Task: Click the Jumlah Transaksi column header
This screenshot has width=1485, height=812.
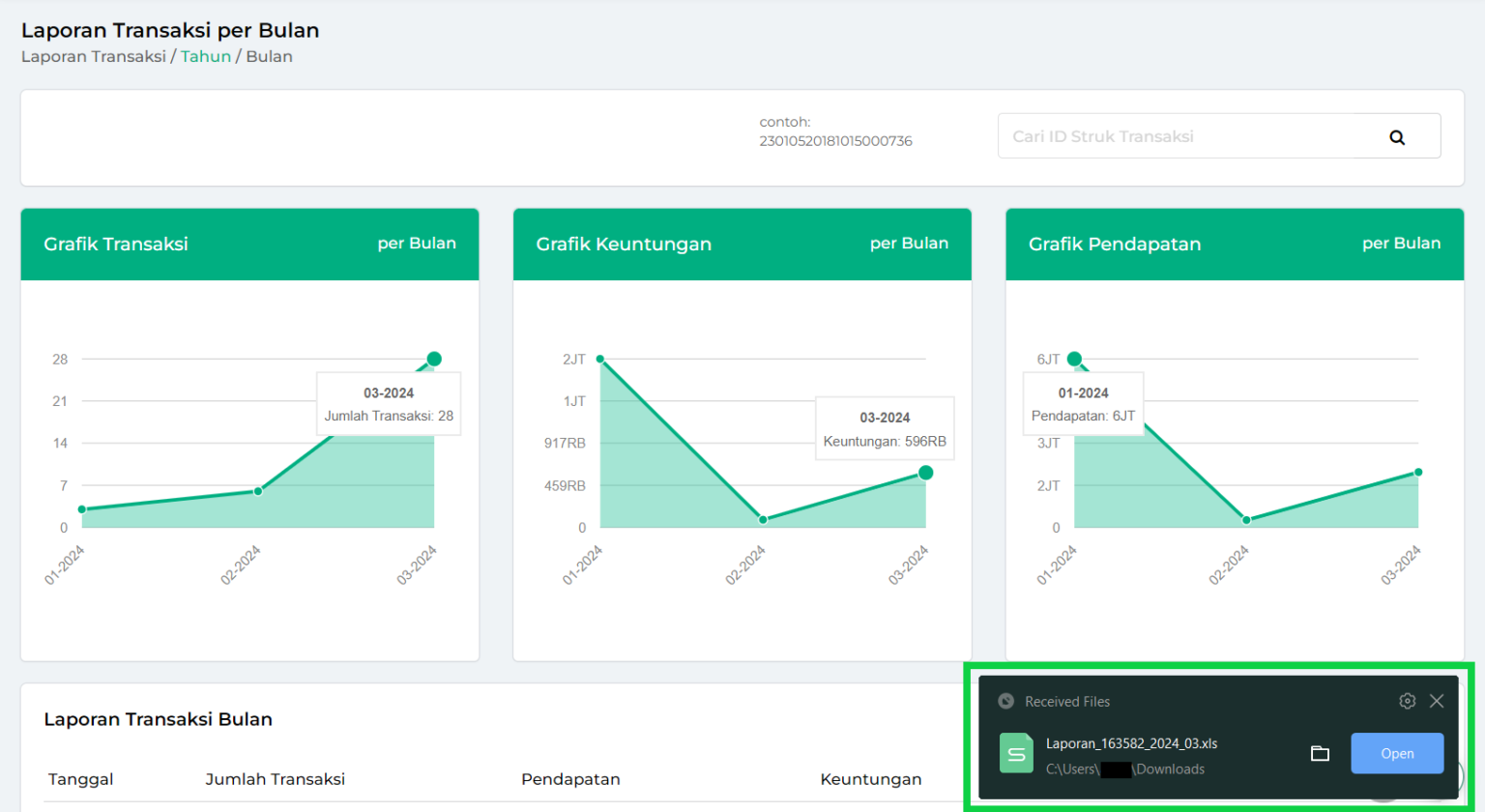Action: click(x=275, y=779)
